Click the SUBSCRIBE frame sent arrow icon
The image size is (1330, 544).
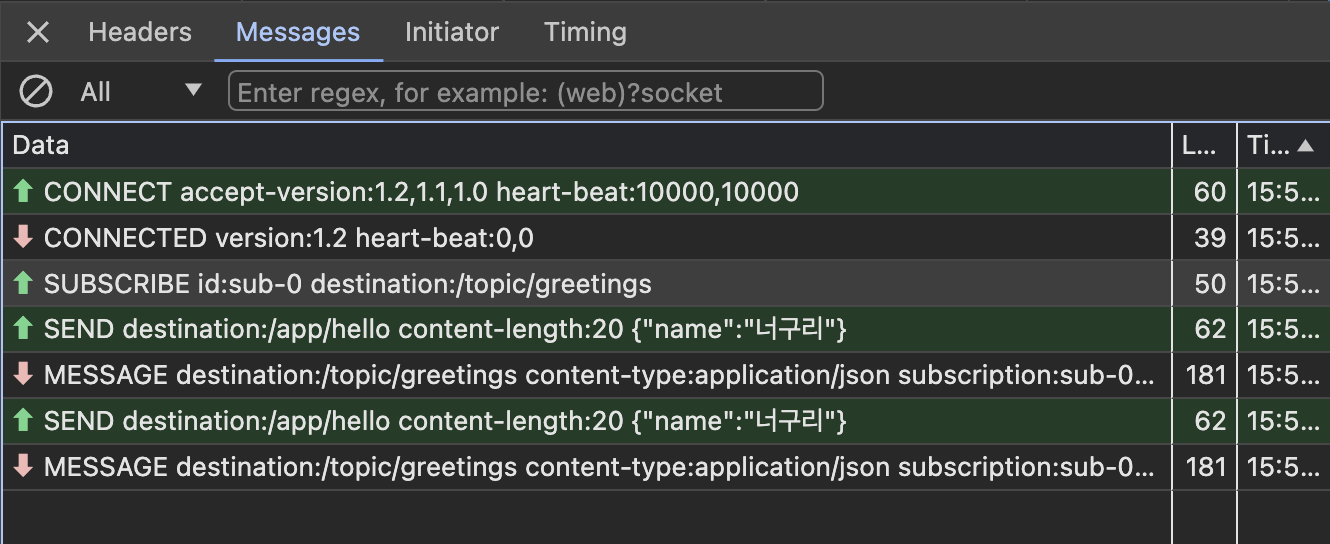pos(23,284)
